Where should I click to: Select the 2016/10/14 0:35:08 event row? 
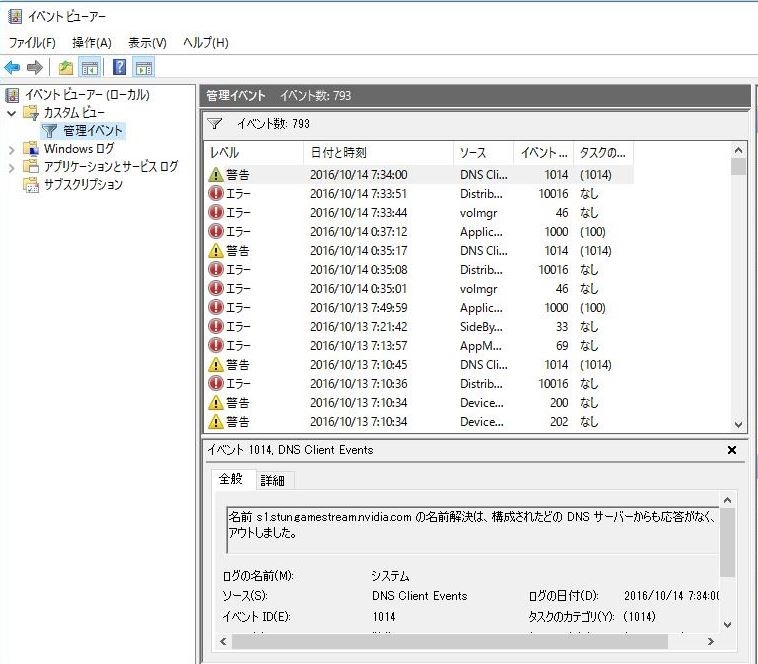coord(419,270)
